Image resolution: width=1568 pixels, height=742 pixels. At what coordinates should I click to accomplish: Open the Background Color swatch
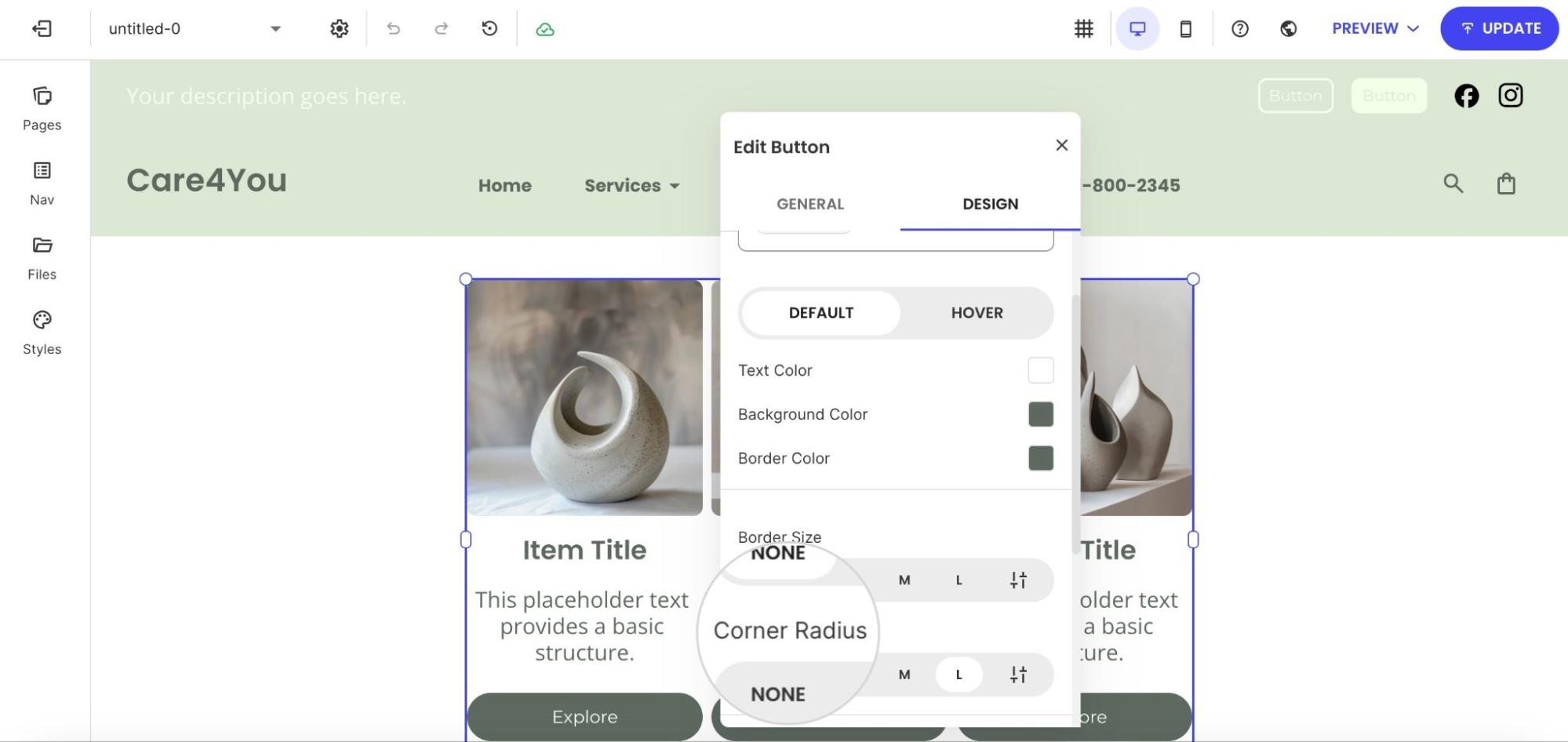1041,414
